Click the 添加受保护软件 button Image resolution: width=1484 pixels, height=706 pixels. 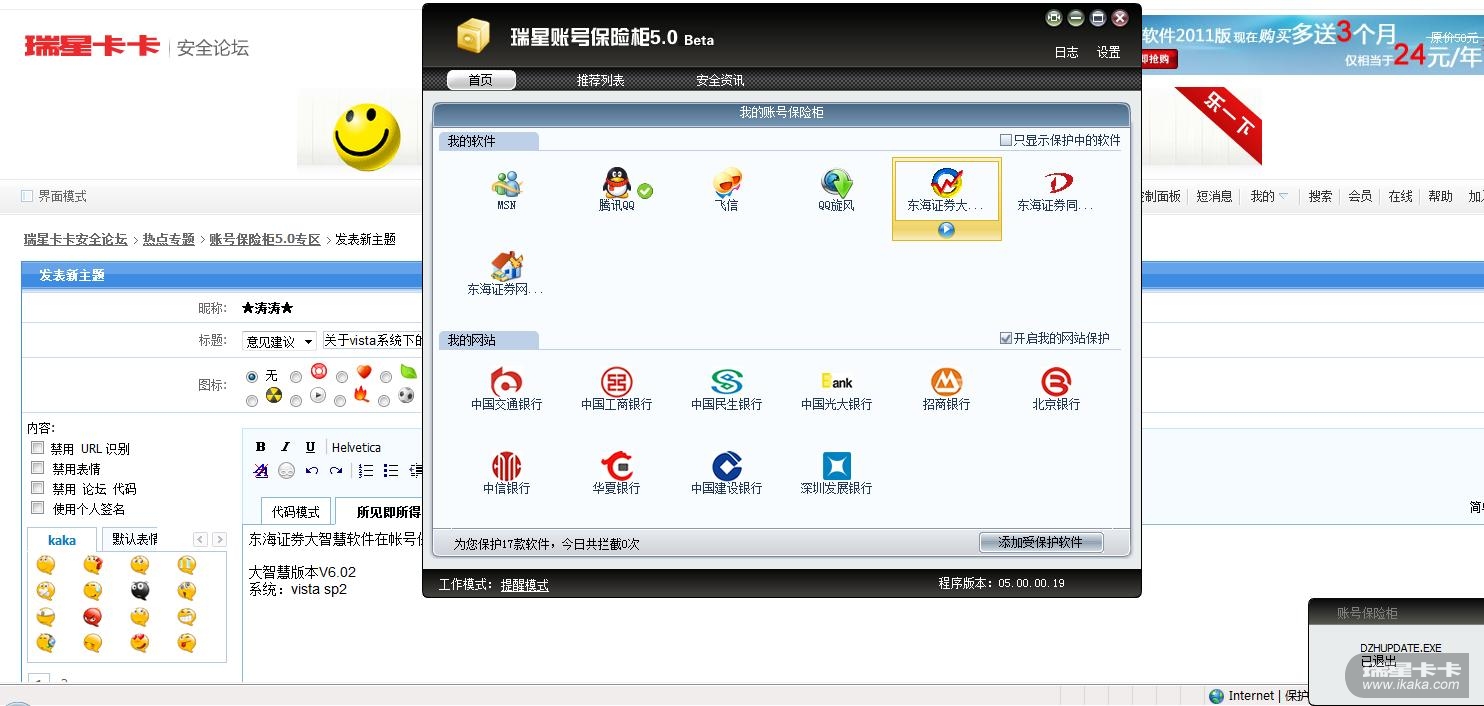(1041, 542)
